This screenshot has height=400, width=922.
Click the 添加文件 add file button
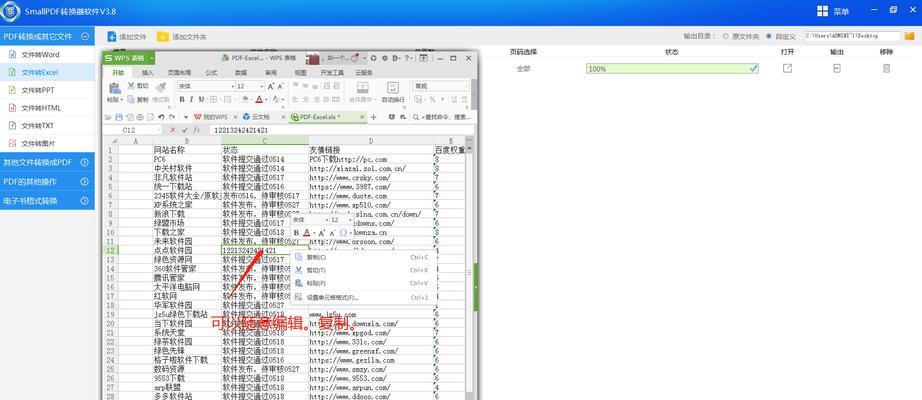[127, 36]
